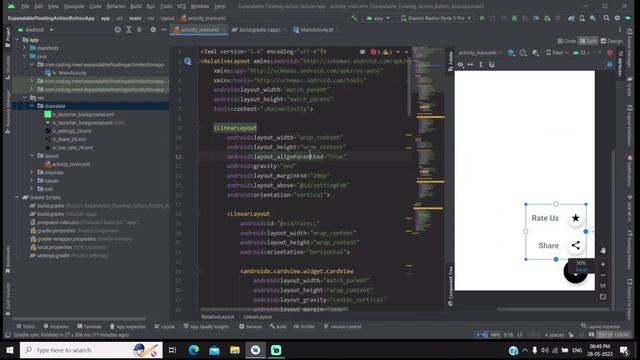Click the design surface layers icon
Screen dimensions: 640x360
tap(511, 53)
